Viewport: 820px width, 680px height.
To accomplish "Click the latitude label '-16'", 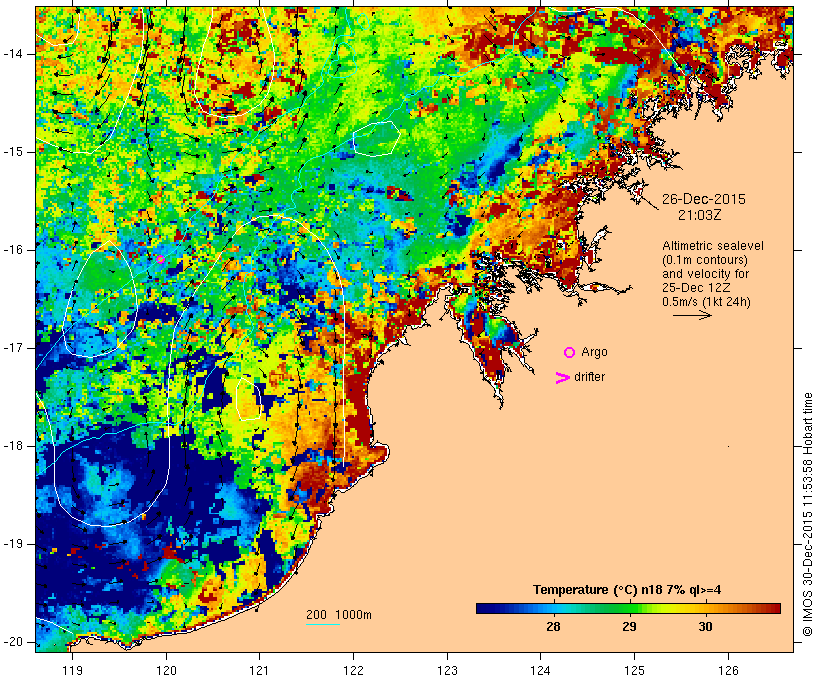I will click(x=12, y=250).
